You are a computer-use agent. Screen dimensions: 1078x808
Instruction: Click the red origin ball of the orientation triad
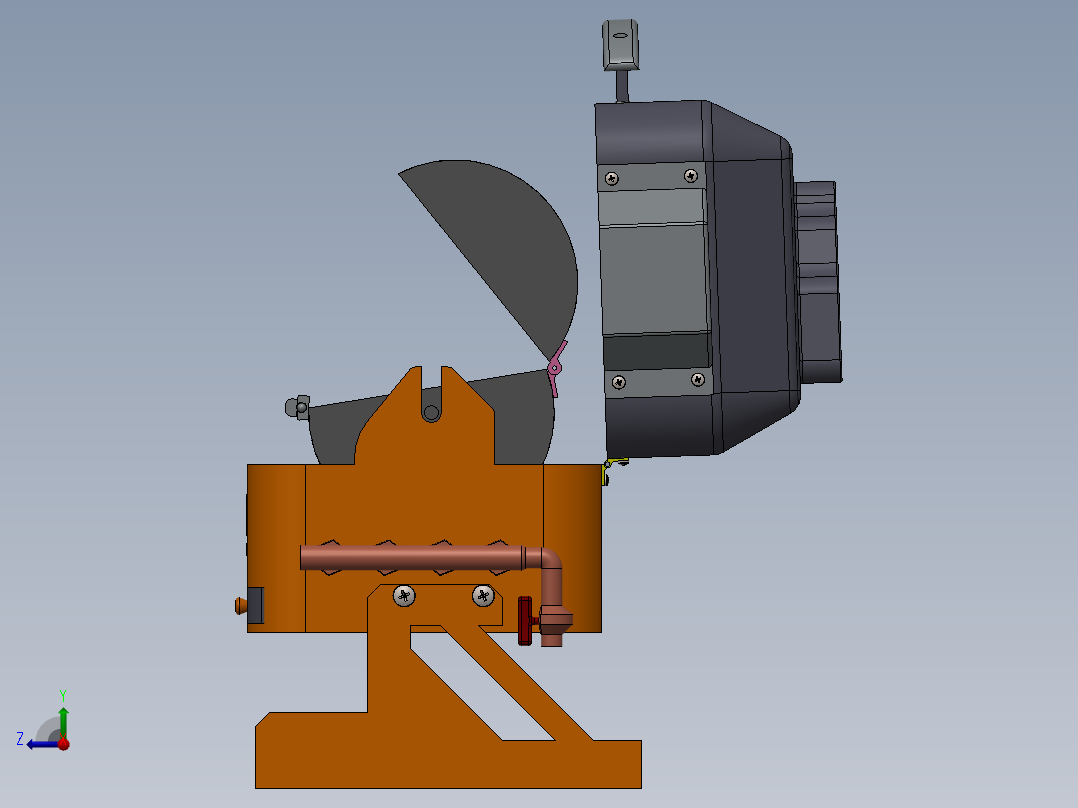click(x=63, y=744)
